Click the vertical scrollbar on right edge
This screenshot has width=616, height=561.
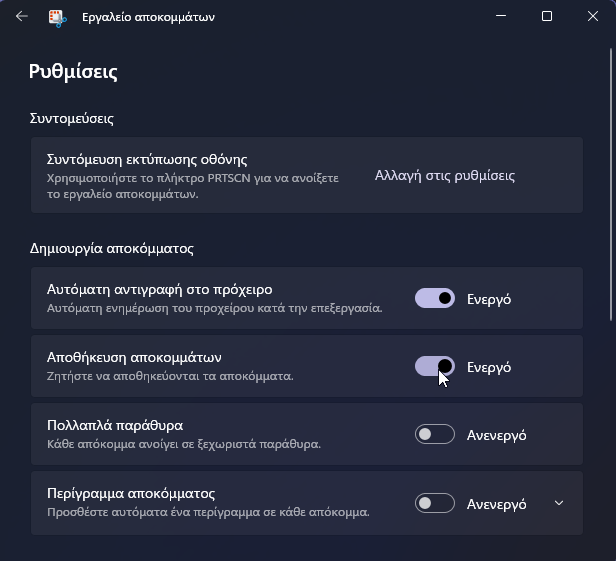(x=611, y=184)
